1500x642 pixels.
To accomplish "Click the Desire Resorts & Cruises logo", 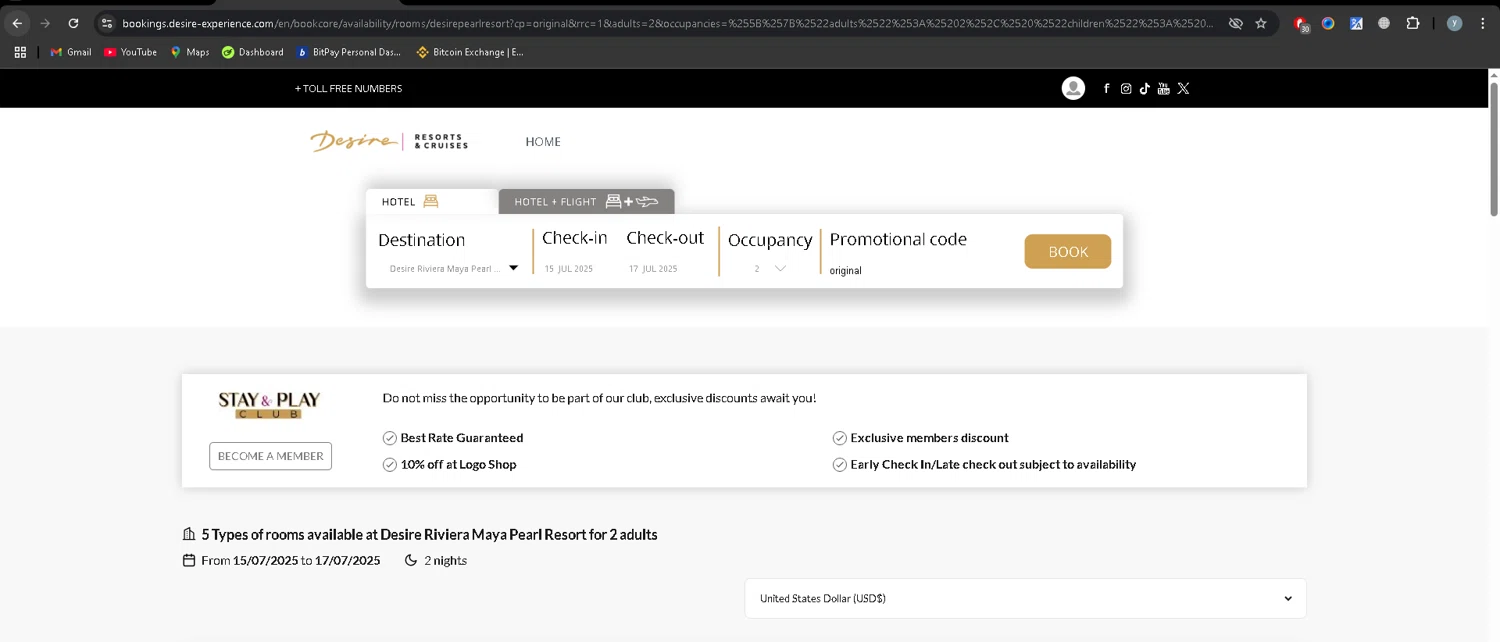I will tap(389, 141).
